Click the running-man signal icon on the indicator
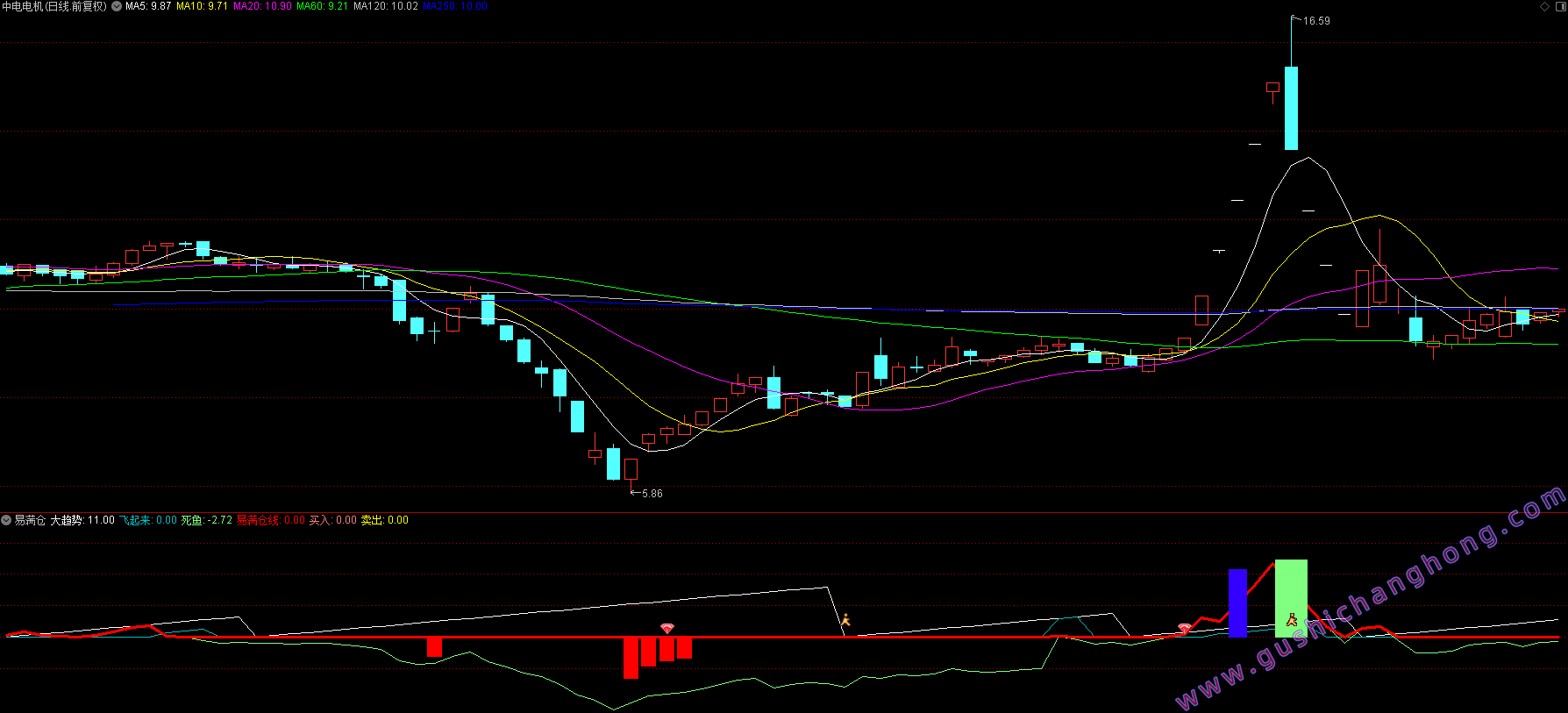Image resolution: width=1568 pixels, height=713 pixels. (845, 620)
